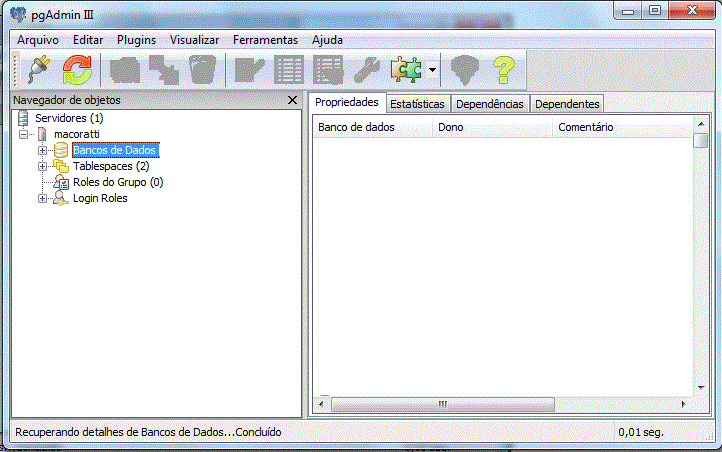Select the Tablespaces (2) label
Screen dimensions: 722x452
coord(111,166)
